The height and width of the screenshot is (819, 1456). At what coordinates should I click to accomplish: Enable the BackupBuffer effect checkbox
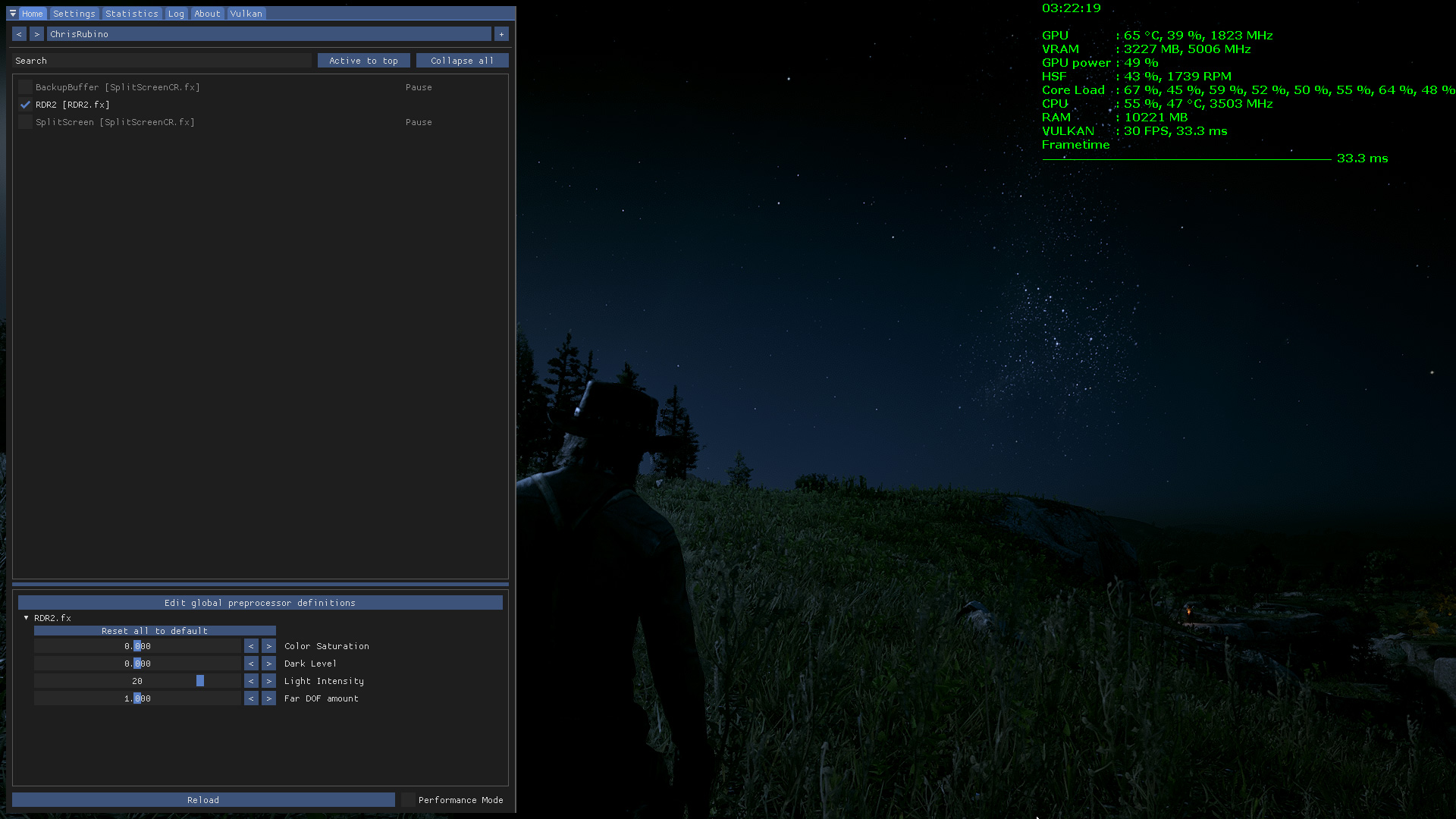[25, 87]
